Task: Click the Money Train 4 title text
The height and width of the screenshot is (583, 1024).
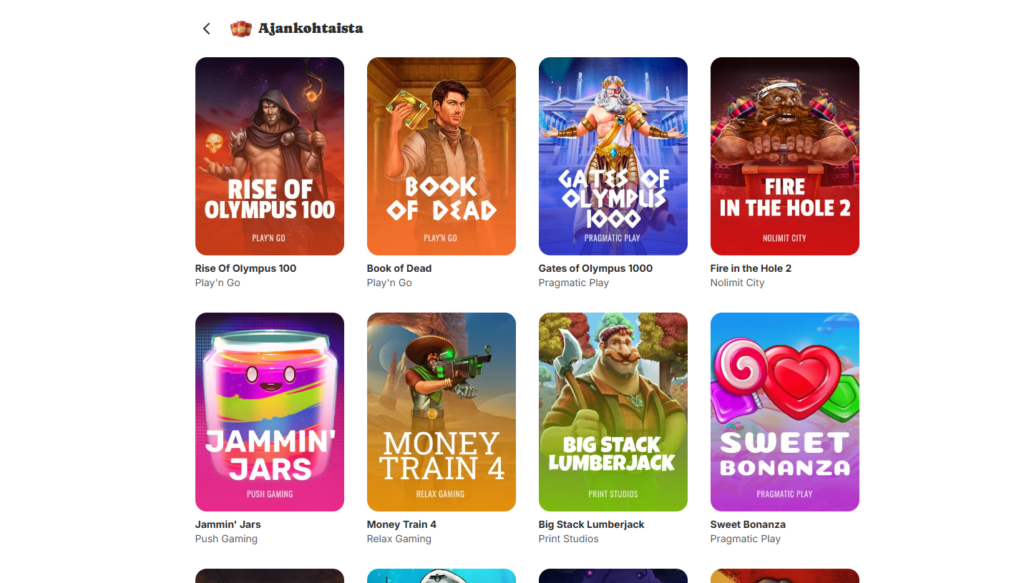Action: pyautogui.click(x=402, y=524)
